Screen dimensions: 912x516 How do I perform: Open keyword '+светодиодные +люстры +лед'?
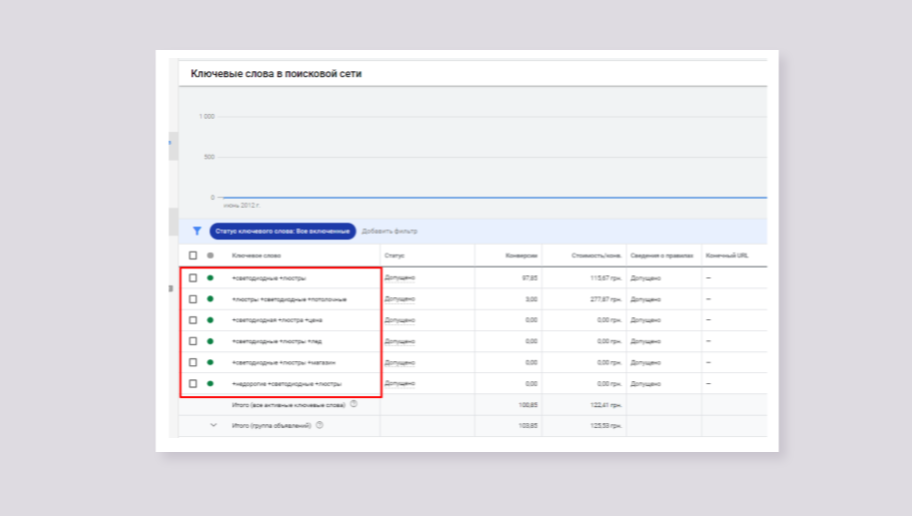coord(277,341)
